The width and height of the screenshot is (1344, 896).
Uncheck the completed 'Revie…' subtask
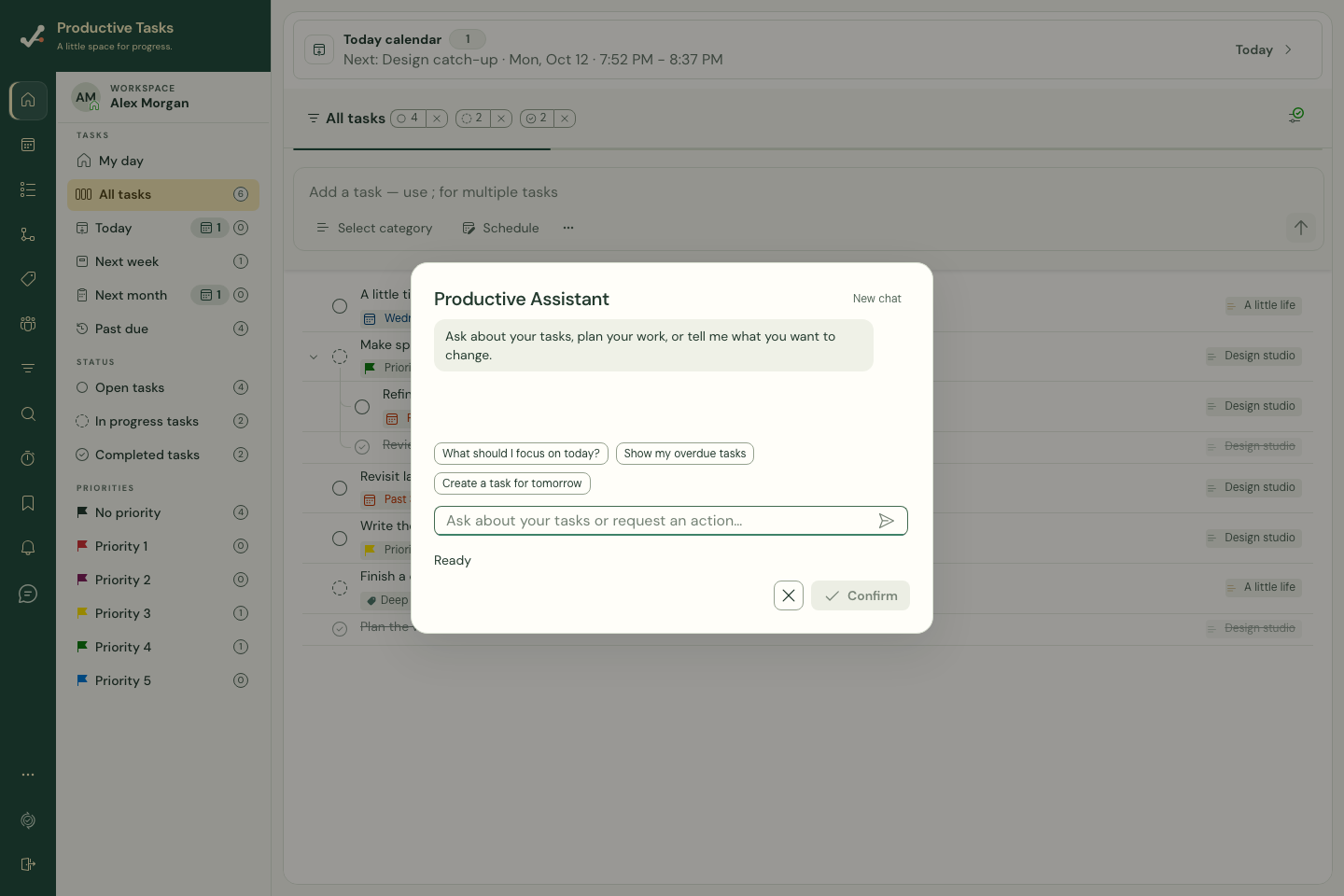pyautogui.click(x=362, y=446)
